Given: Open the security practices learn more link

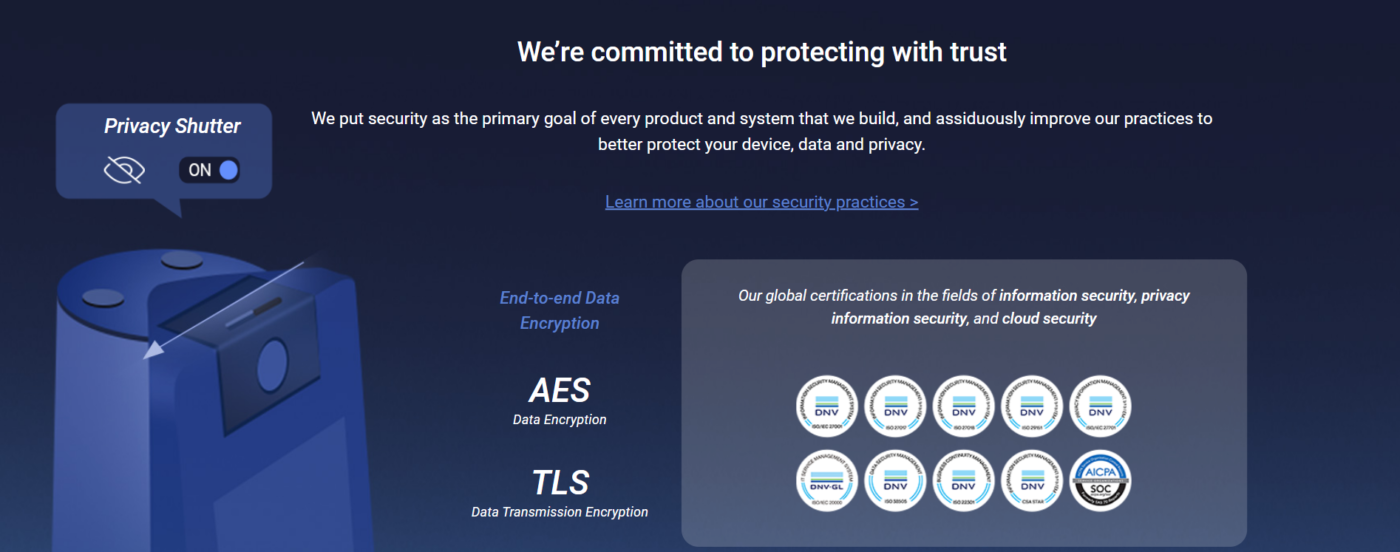Looking at the screenshot, I should (x=762, y=202).
